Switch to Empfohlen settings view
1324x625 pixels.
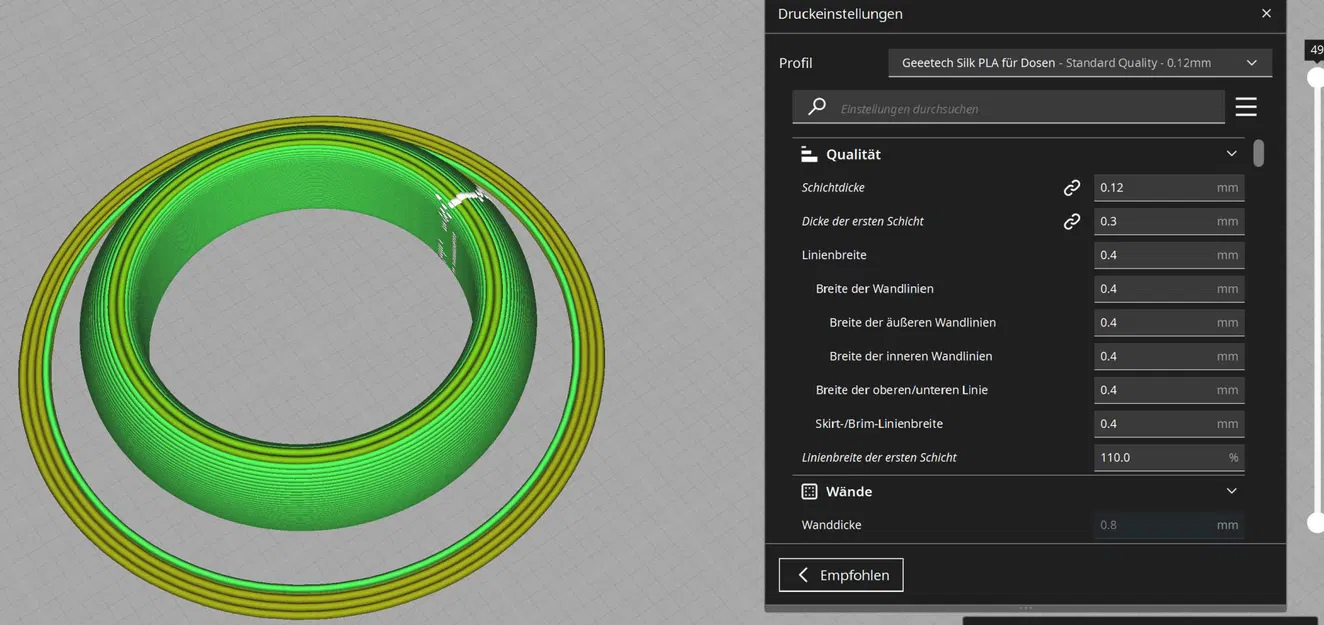[x=841, y=575]
